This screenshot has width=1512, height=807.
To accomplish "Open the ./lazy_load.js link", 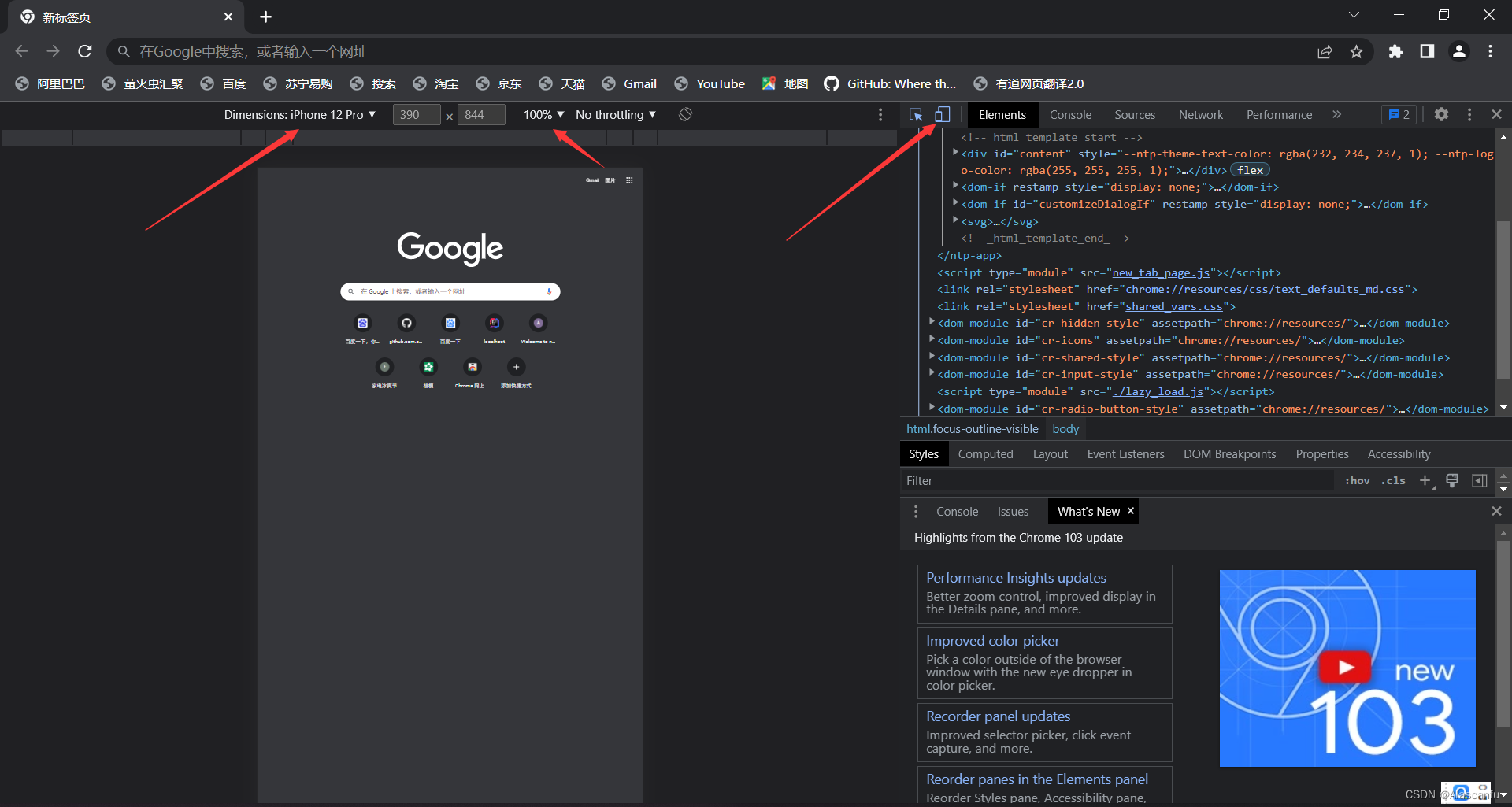I will tap(1158, 391).
